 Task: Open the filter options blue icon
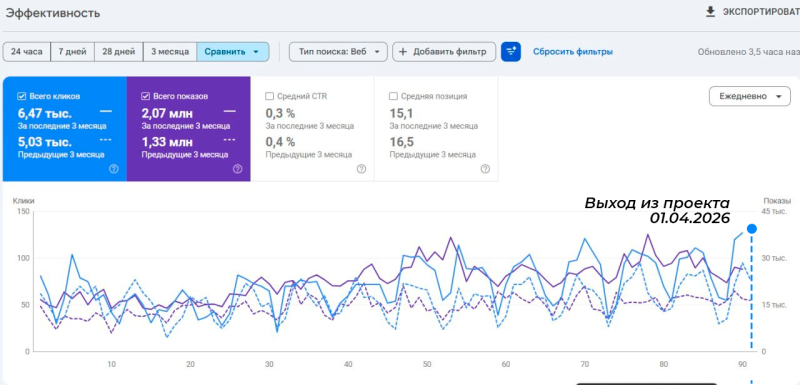click(511, 52)
